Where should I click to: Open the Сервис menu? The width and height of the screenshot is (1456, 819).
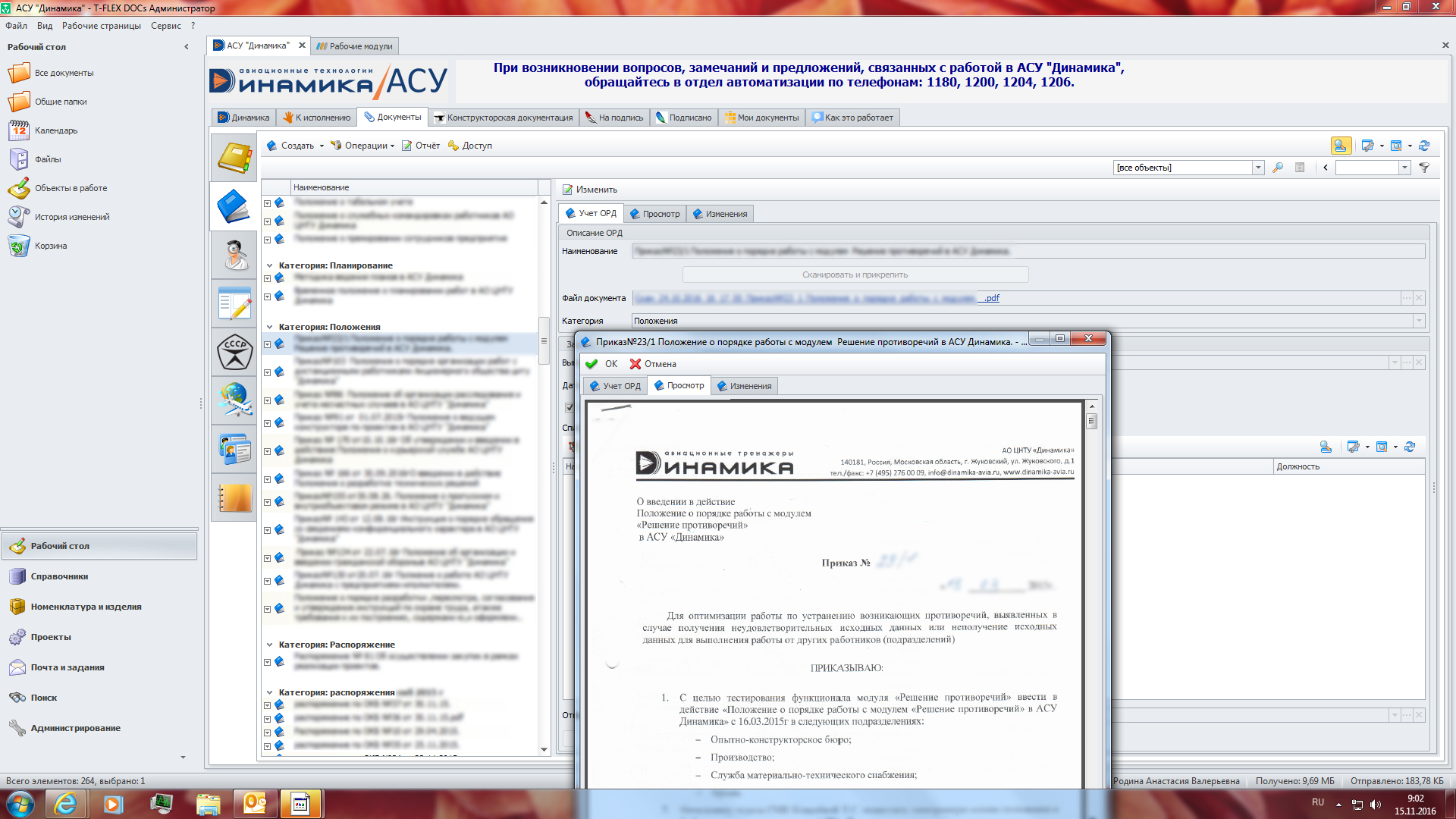165,26
